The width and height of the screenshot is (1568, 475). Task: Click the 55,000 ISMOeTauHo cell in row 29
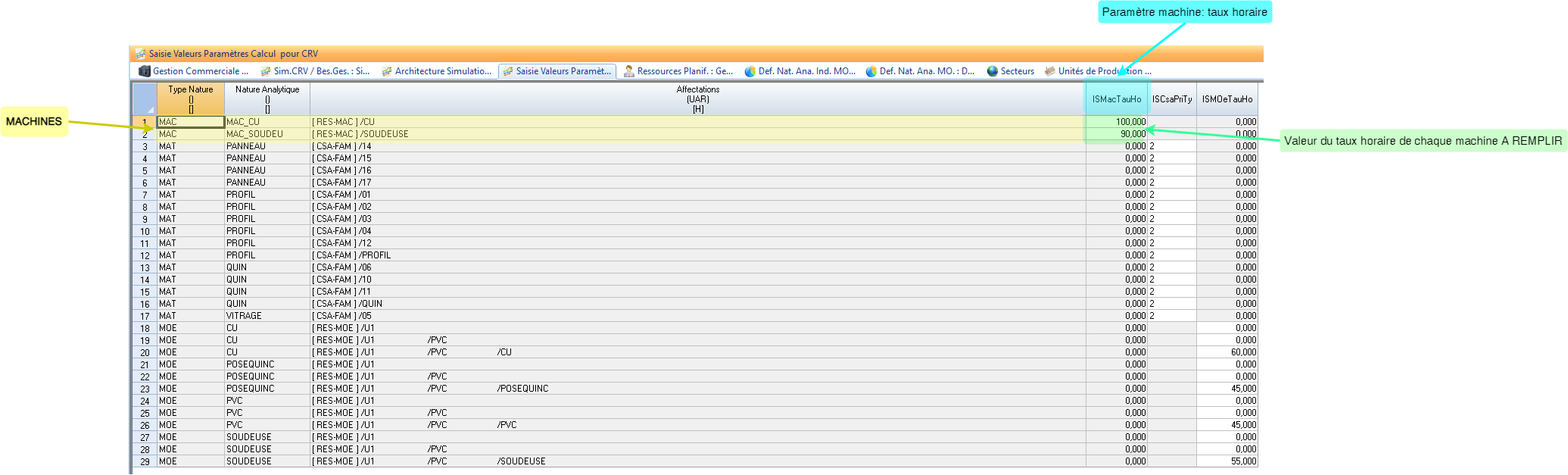tap(1227, 461)
